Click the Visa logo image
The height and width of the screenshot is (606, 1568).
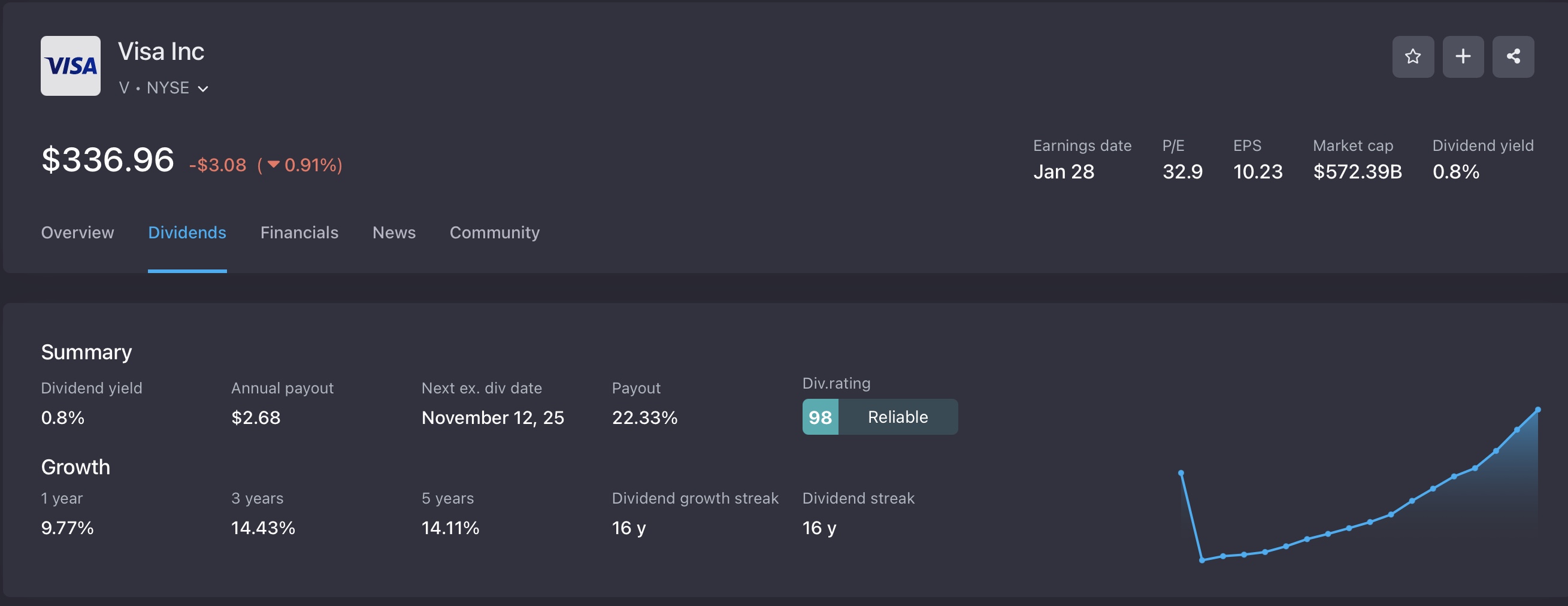coord(71,66)
